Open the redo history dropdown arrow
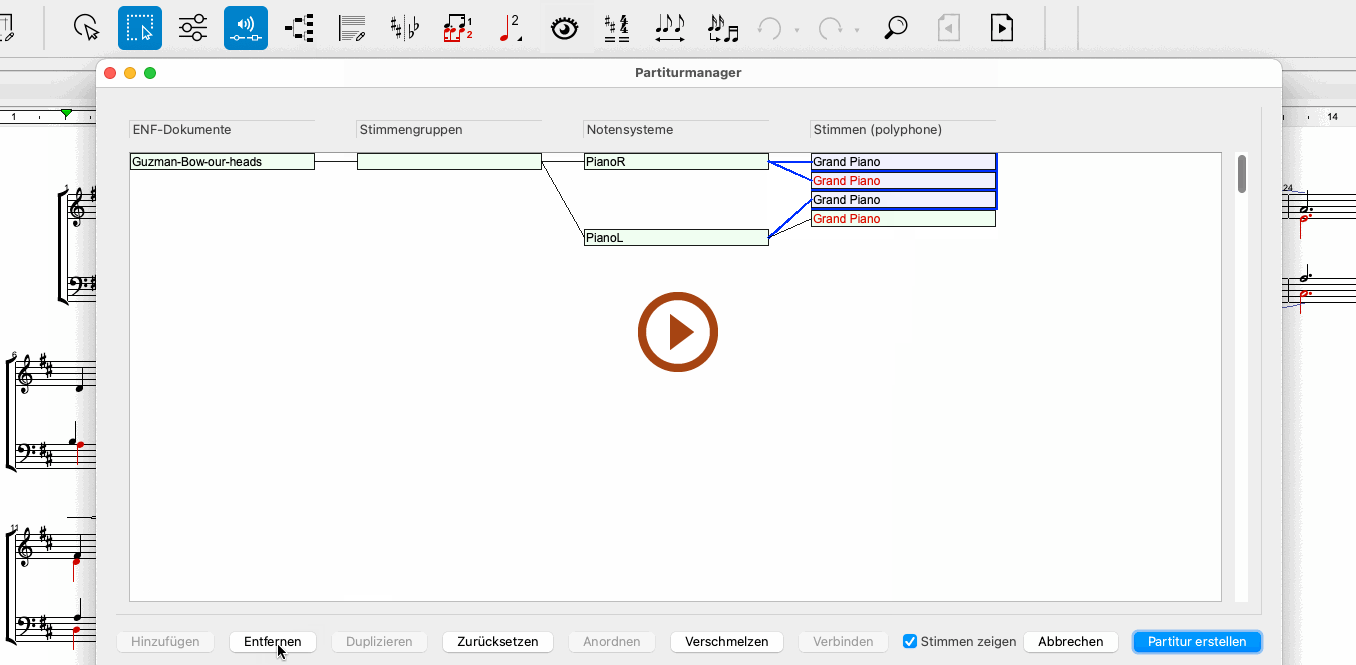1356x665 pixels. click(x=857, y=30)
